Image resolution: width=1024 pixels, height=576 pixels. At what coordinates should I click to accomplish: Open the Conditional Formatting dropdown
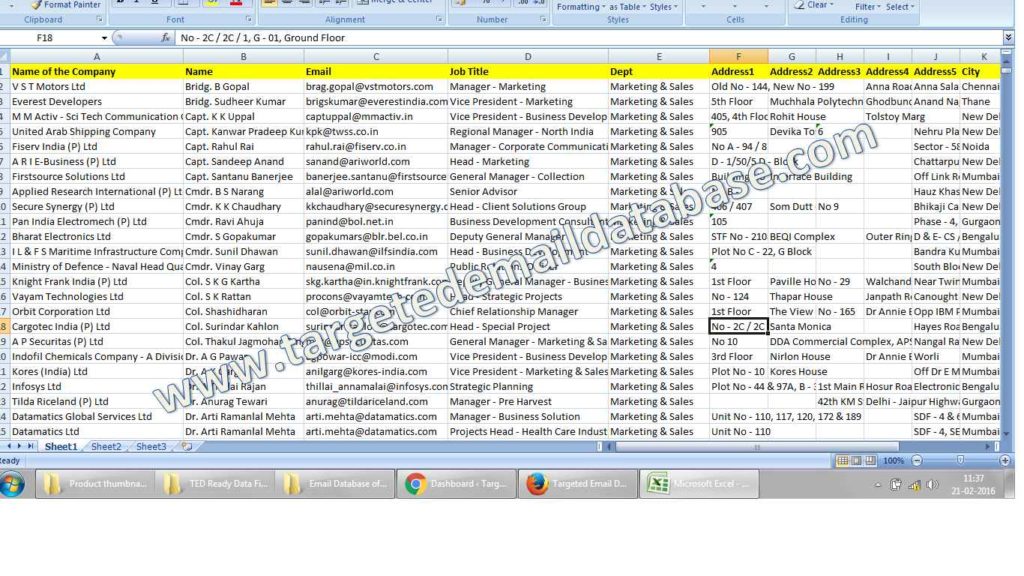(x=580, y=7)
